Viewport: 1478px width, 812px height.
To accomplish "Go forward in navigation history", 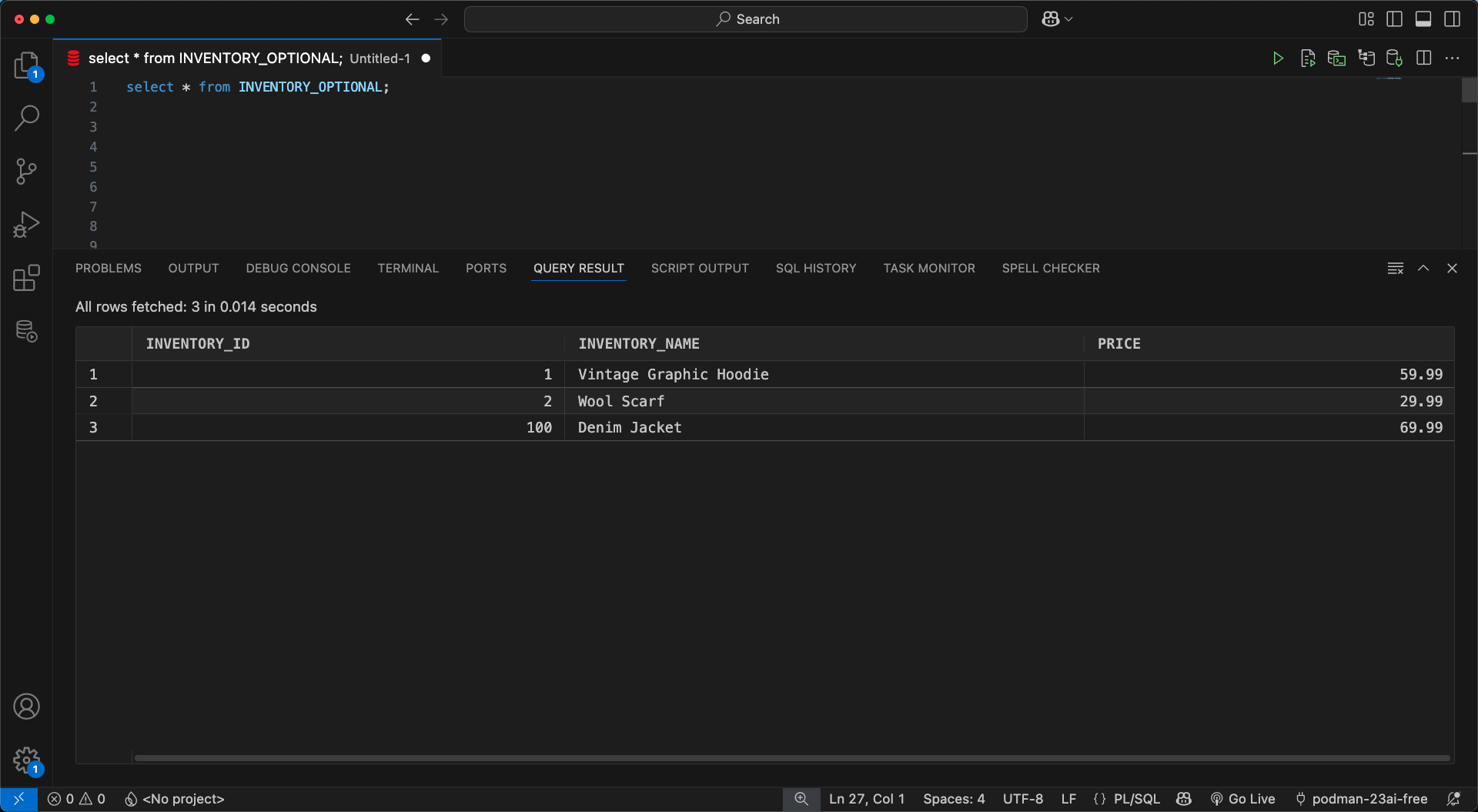I will 441,19.
